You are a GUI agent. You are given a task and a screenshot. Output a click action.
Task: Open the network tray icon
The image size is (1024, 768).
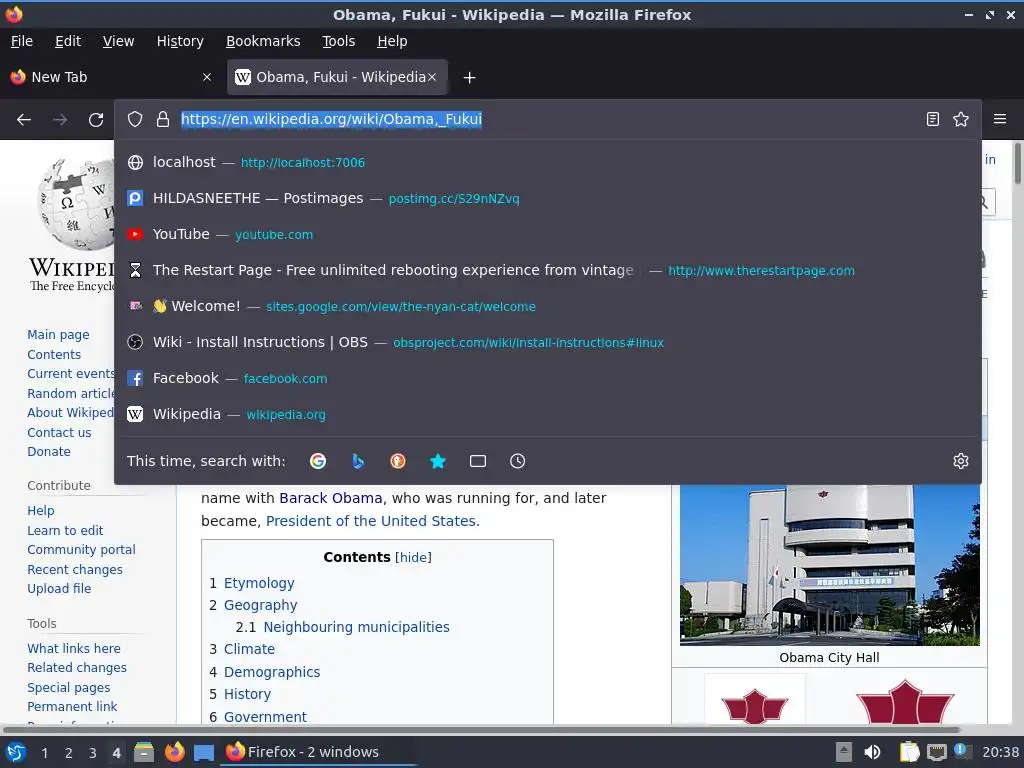[936, 752]
